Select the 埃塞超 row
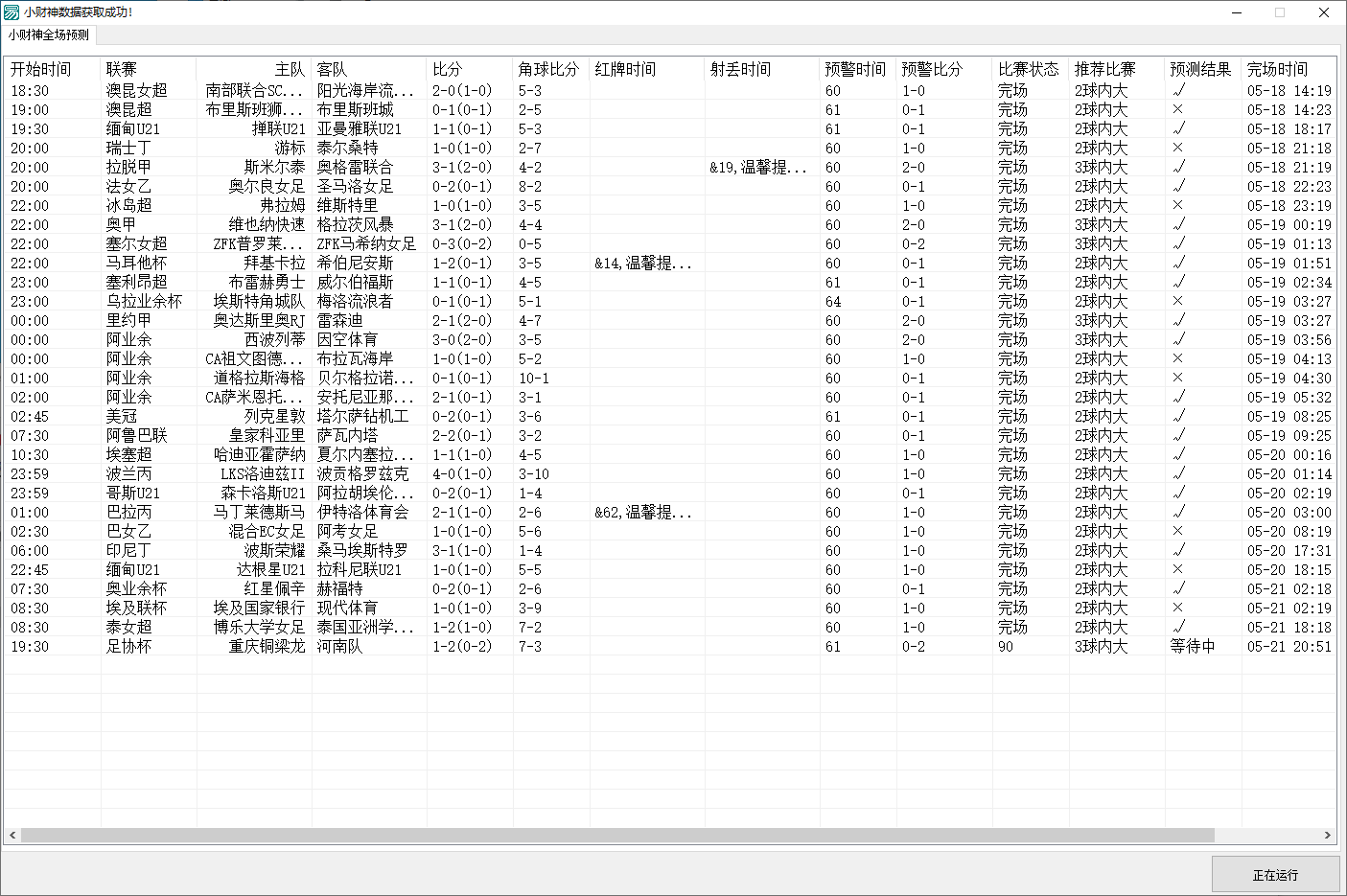Image resolution: width=1347 pixels, height=896 pixels. [x=670, y=454]
